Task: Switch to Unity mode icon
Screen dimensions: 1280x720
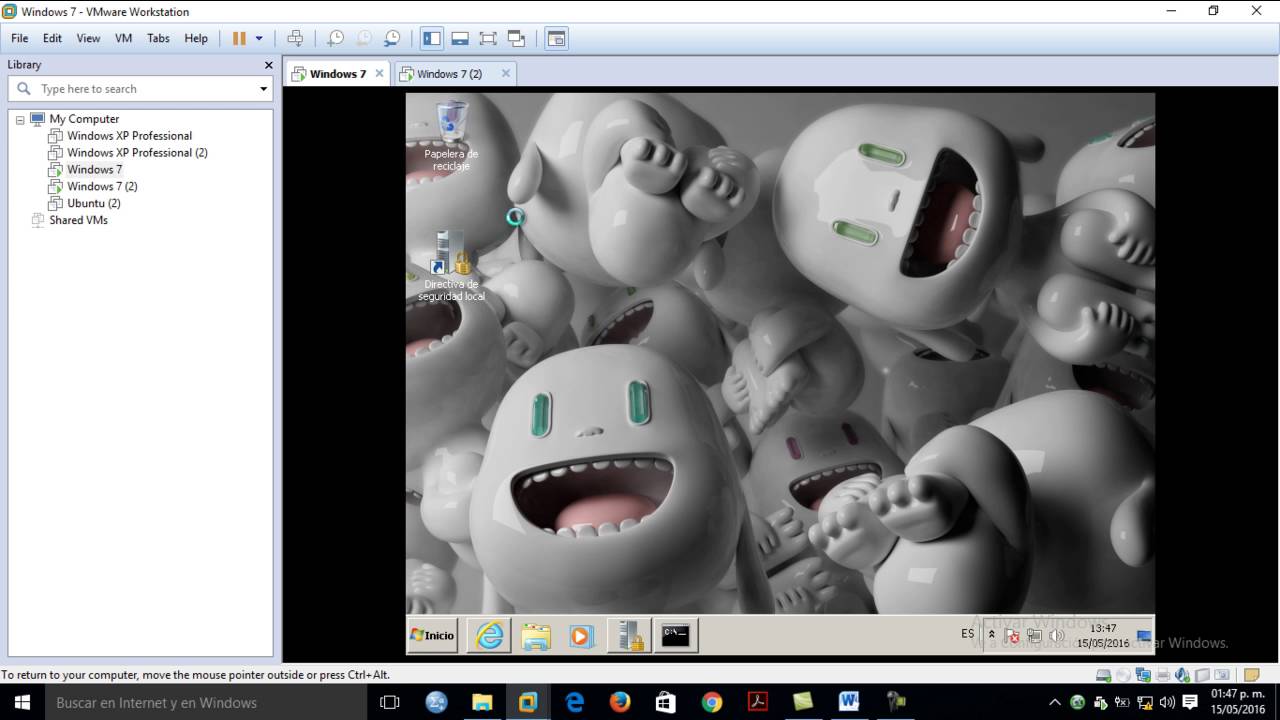Action: point(516,38)
